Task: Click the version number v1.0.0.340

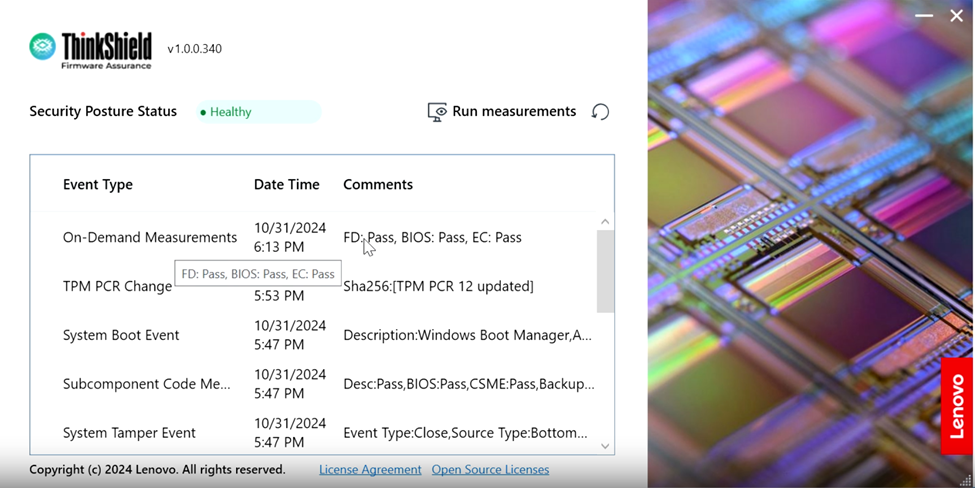Action: tap(195, 49)
